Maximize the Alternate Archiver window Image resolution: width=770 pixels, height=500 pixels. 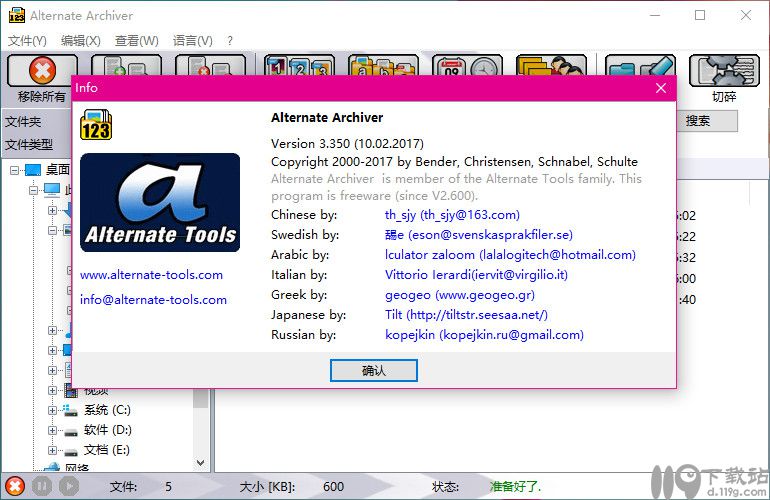coord(700,15)
